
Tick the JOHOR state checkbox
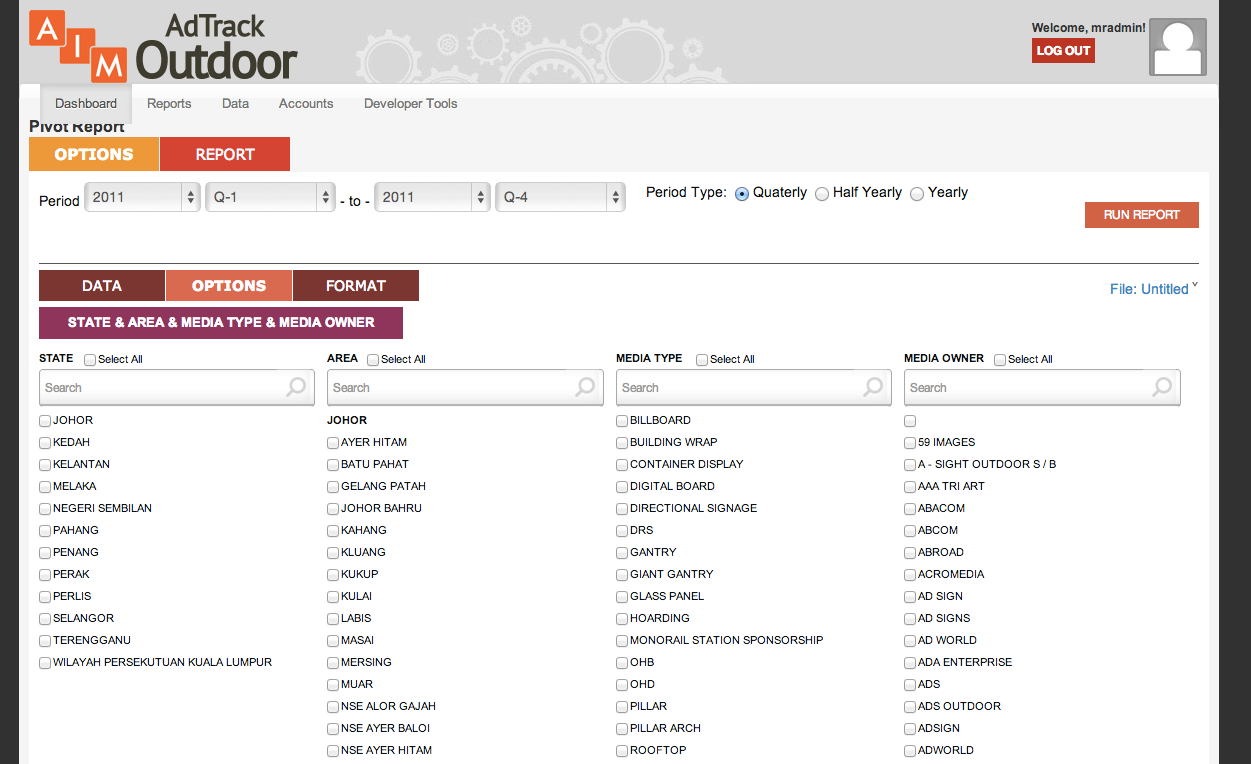(45, 421)
